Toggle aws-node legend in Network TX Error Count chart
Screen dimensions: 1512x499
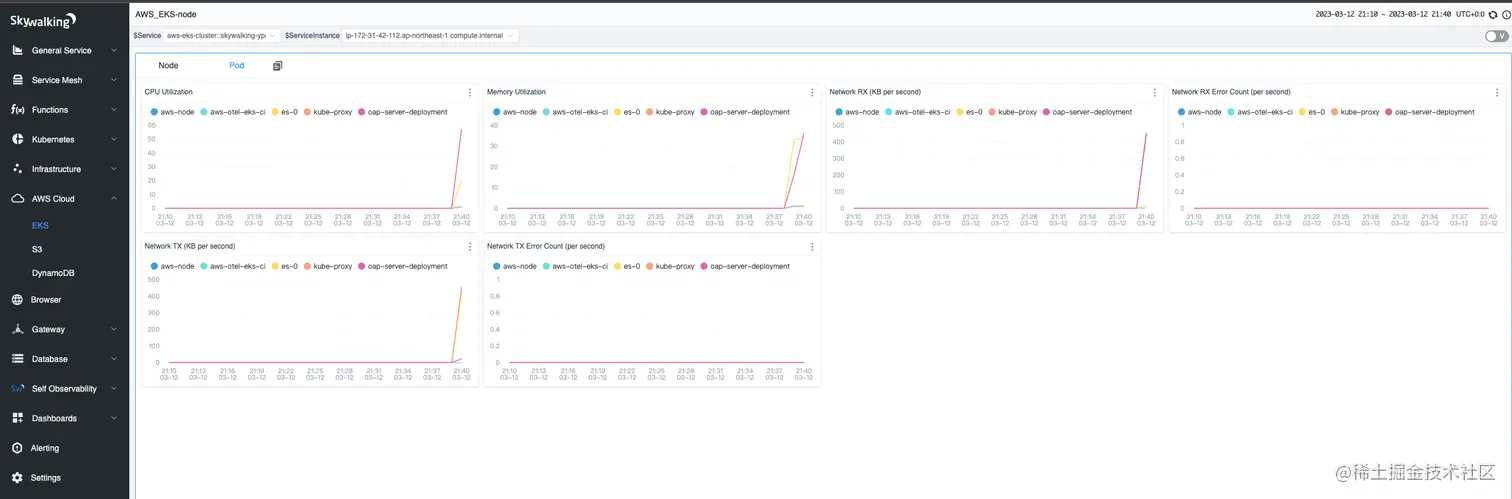point(513,266)
